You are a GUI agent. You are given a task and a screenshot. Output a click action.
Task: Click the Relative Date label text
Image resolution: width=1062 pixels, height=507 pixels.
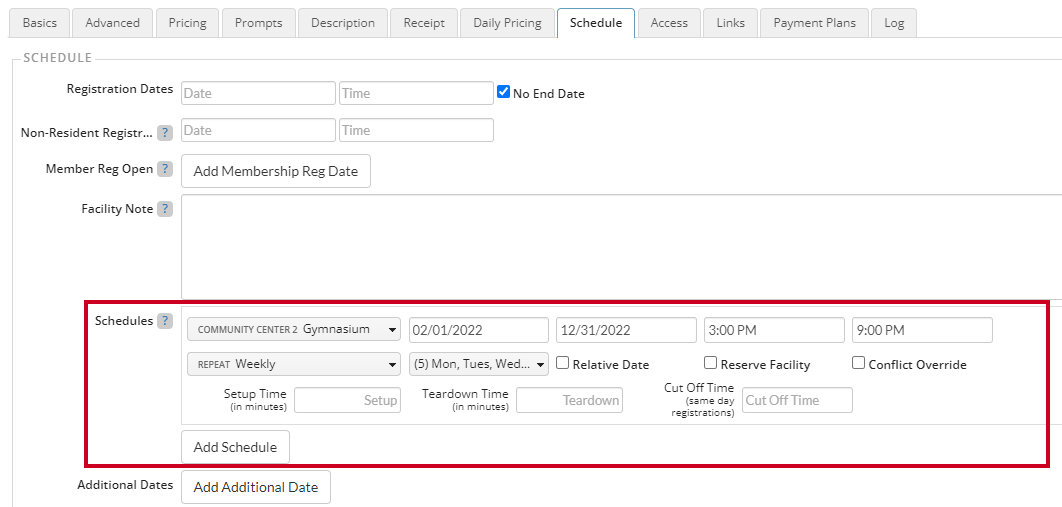[x=611, y=365]
